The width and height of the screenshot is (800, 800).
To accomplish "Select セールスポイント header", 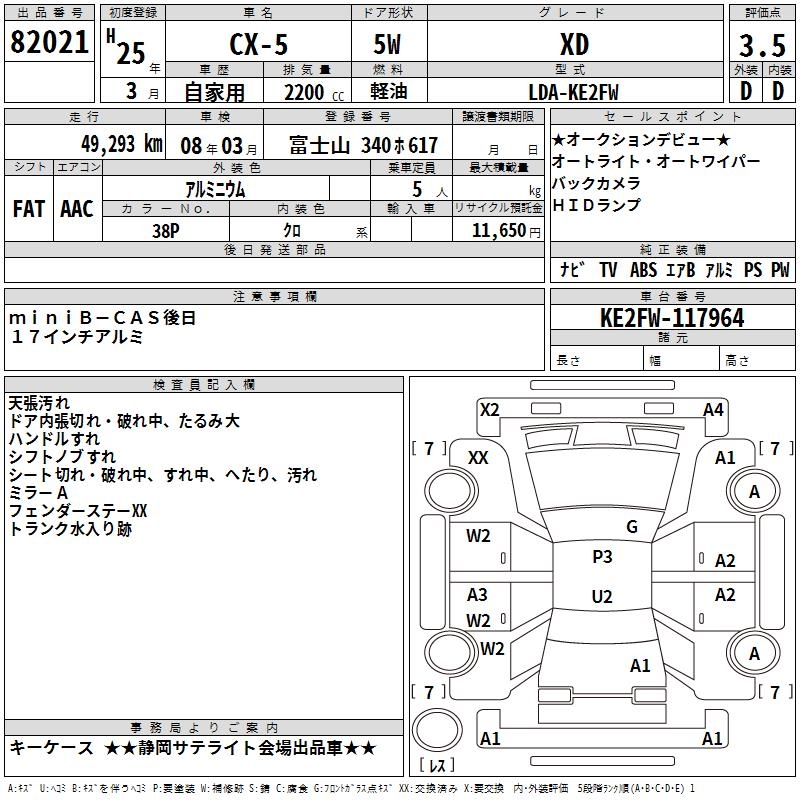I will [x=672, y=116].
